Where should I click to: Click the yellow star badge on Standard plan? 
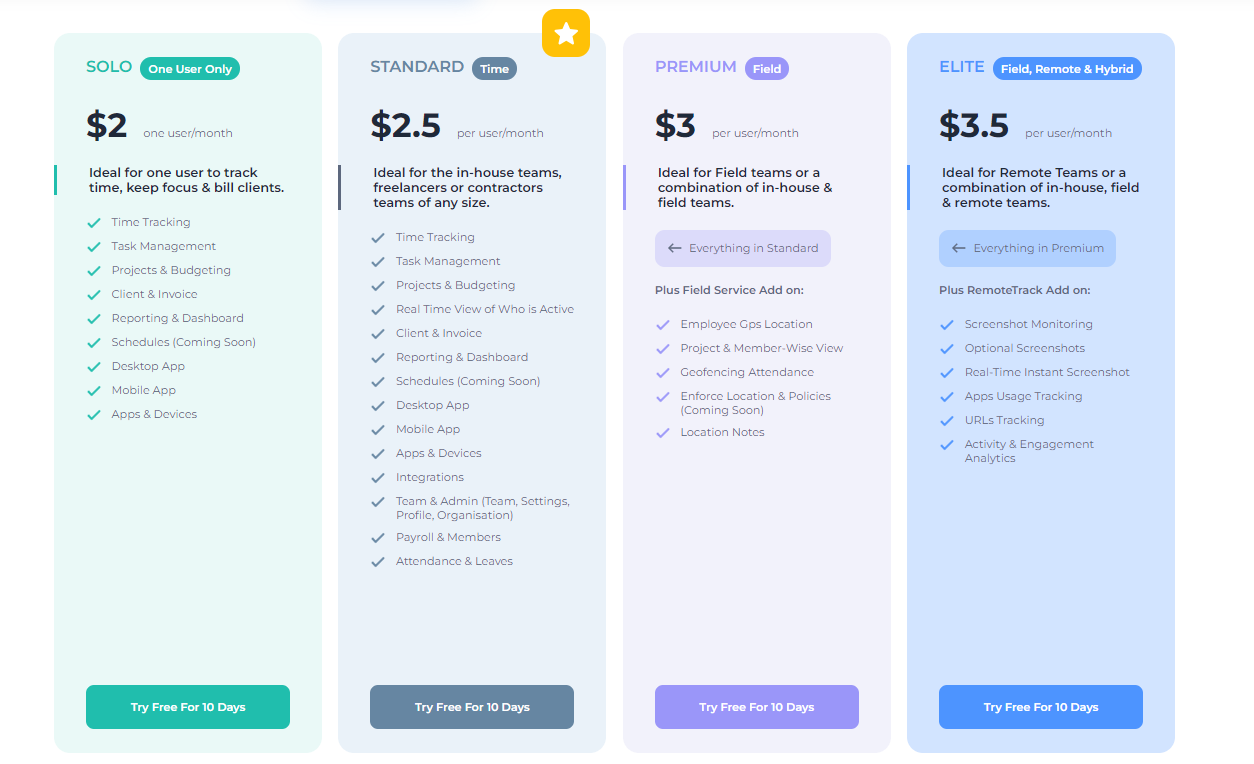pyautogui.click(x=566, y=33)
